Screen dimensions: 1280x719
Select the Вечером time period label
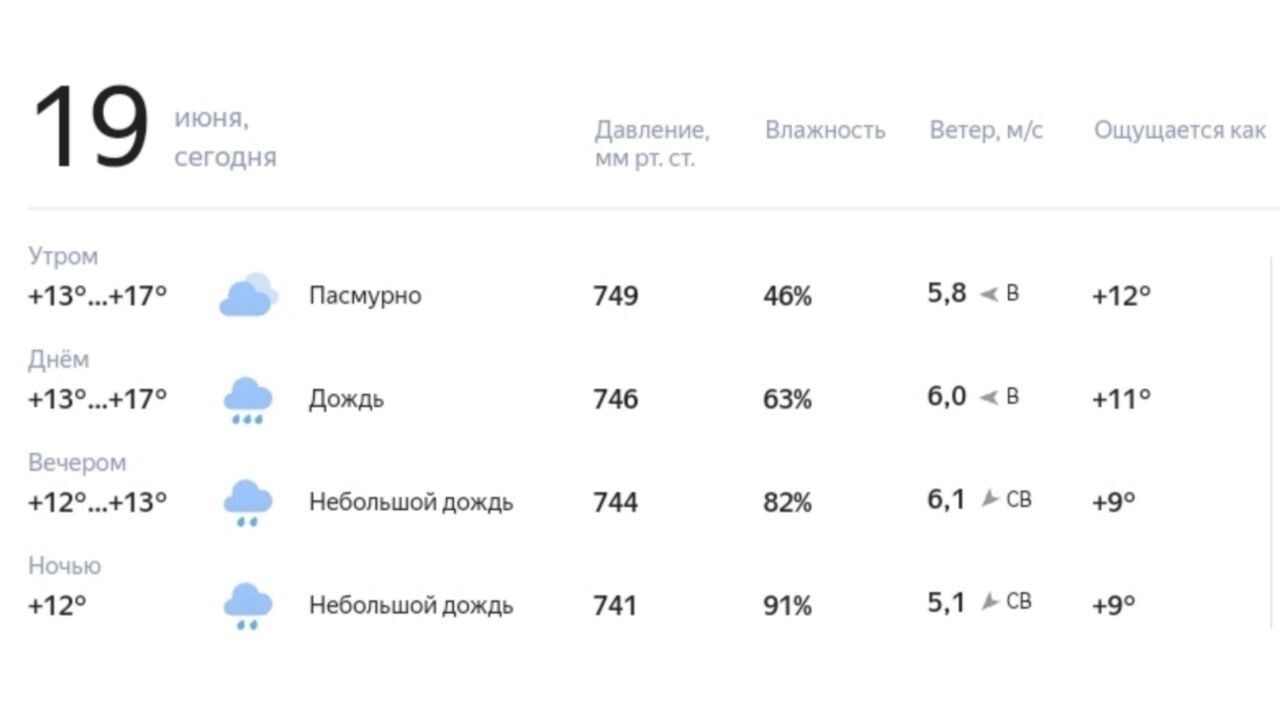click(x=77, y=462)
